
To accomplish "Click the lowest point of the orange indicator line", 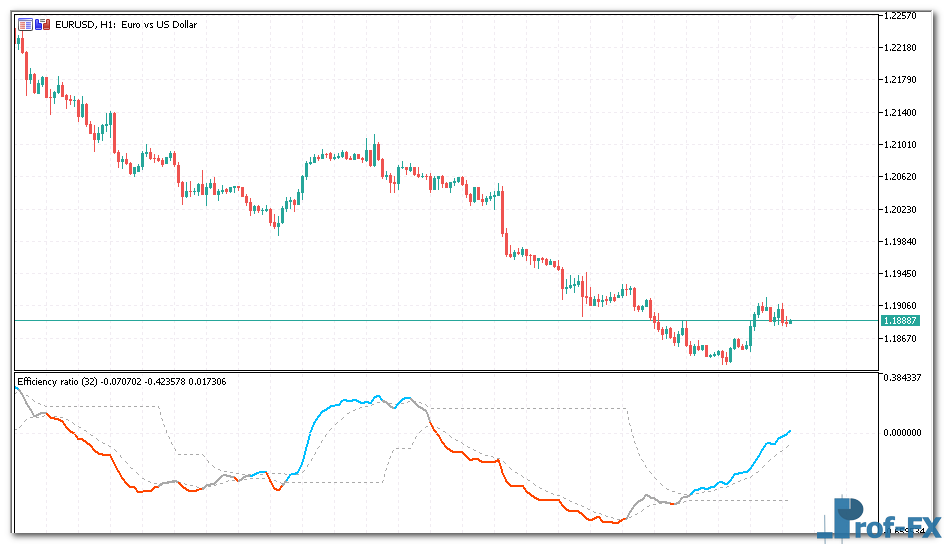I will pos(613,522).
